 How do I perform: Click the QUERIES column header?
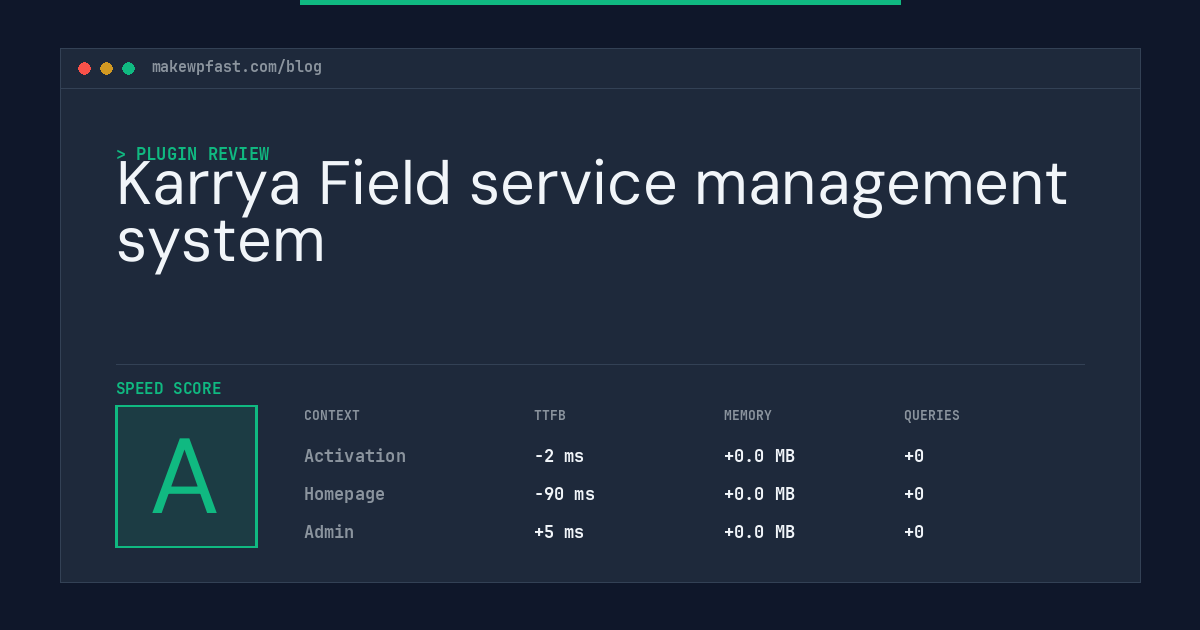(x=932, y=416)
